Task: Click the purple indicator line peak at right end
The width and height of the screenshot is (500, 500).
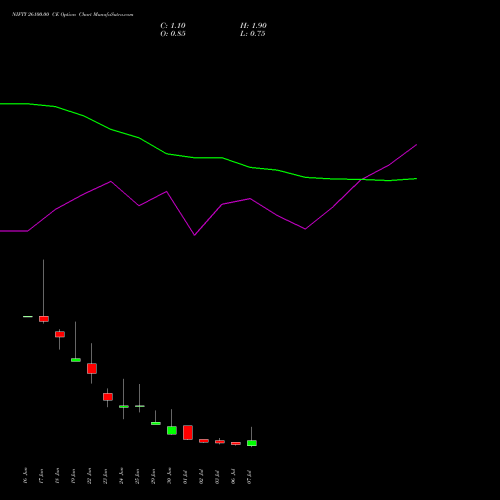Action: pyautogui.click(x=416, y=145)
